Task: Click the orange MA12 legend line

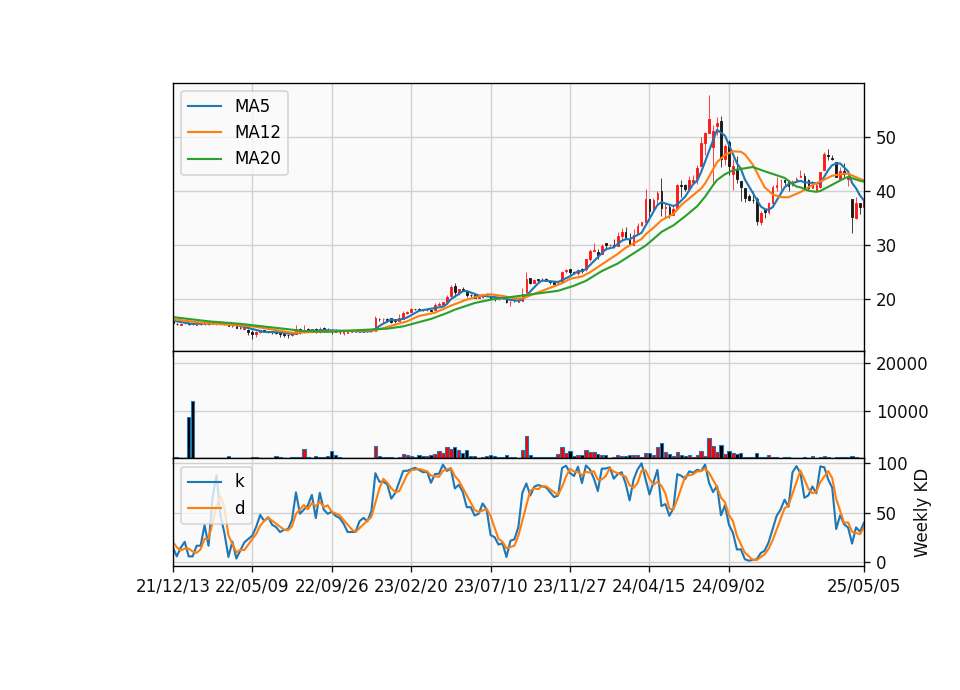Action: click(204, 132)
